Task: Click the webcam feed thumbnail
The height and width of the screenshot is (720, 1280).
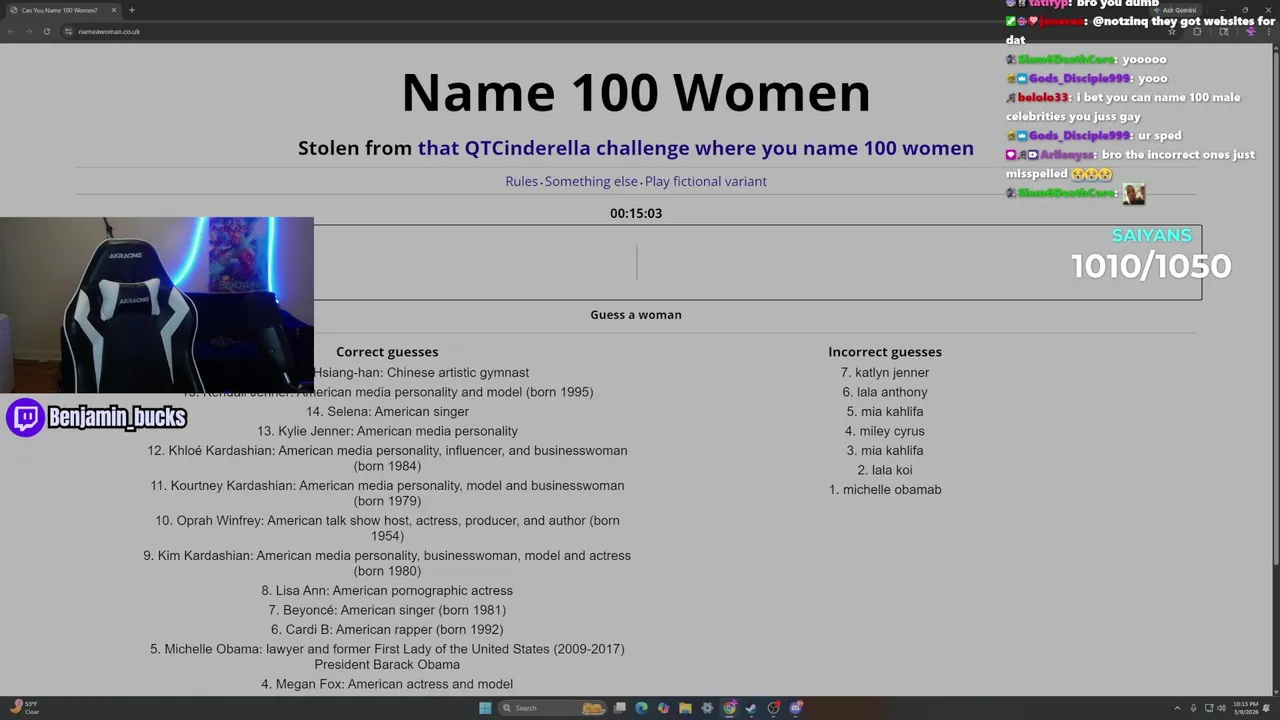Action: pyautogui.click(x=157, y=305)
